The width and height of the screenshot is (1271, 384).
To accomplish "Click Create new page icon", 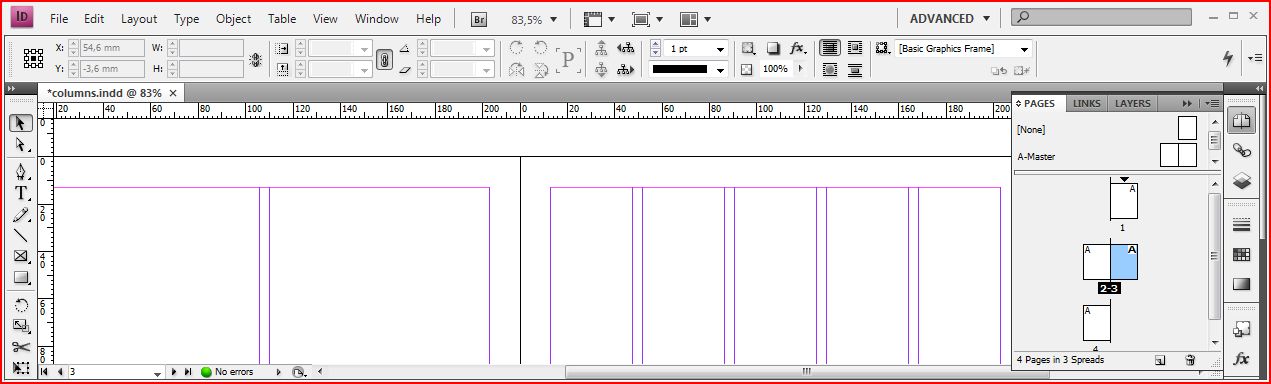I will tap(1160, 359).
